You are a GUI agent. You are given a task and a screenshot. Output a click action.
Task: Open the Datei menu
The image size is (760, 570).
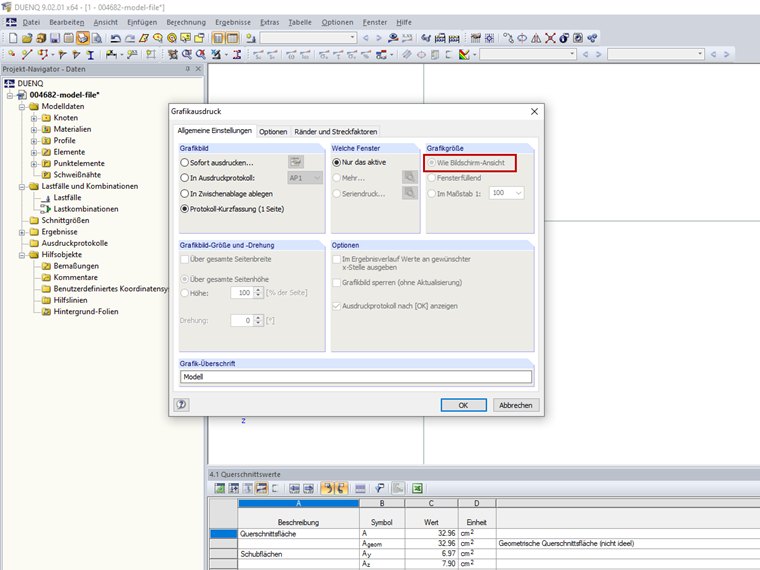[x=31, y=22]
